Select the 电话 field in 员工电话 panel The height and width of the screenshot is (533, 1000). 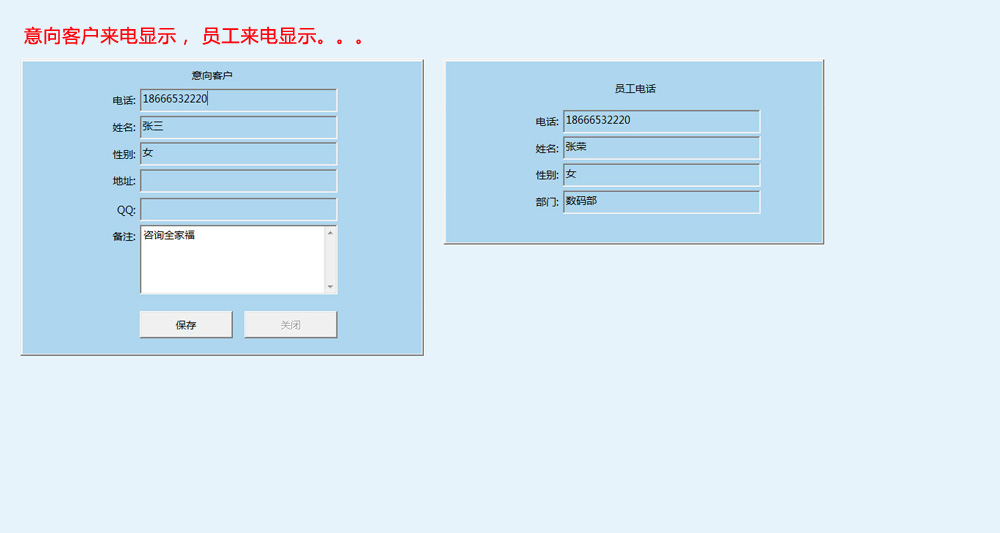(x=661, y=121)
